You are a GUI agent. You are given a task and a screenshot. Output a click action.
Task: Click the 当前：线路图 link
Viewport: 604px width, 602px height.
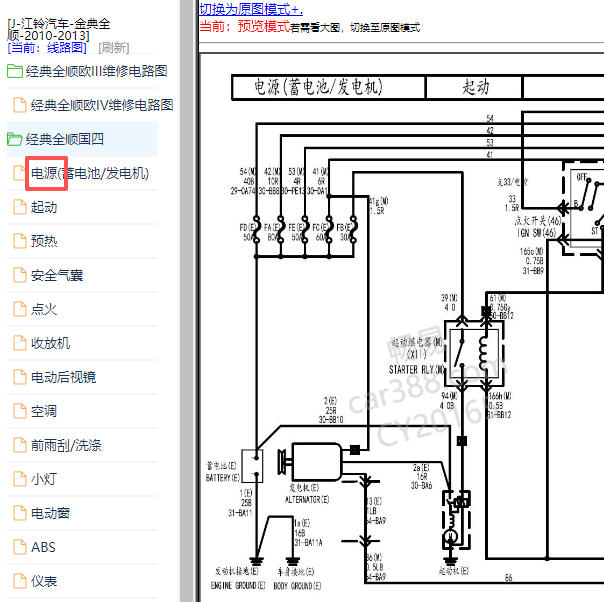(47, 48)
